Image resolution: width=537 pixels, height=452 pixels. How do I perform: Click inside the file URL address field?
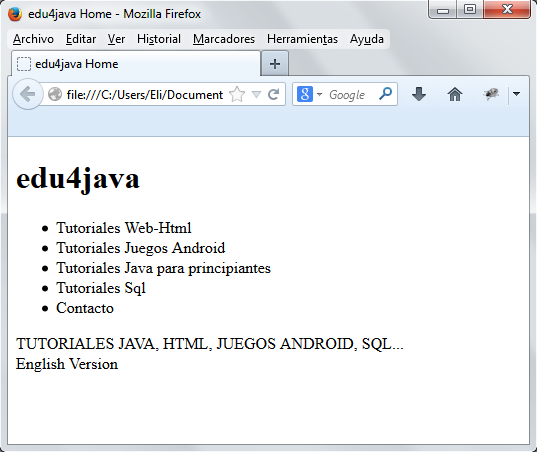(145, 95)
